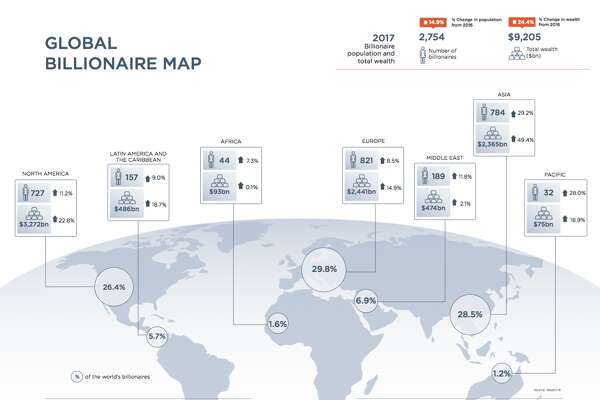600x400 pixels.
Task: Click the gold bars icon above $93bn
Action: coord(220,181)
